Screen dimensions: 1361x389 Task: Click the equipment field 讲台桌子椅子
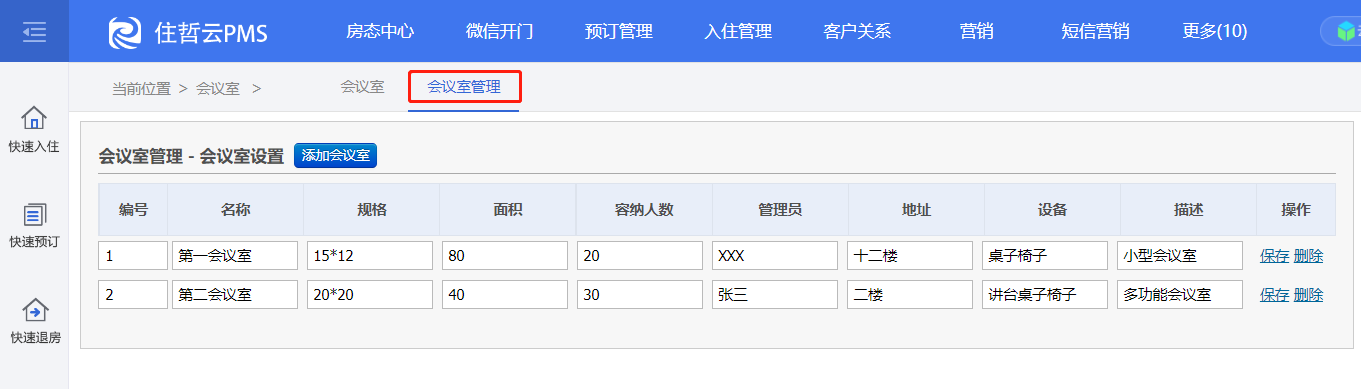pos(1045,295)
